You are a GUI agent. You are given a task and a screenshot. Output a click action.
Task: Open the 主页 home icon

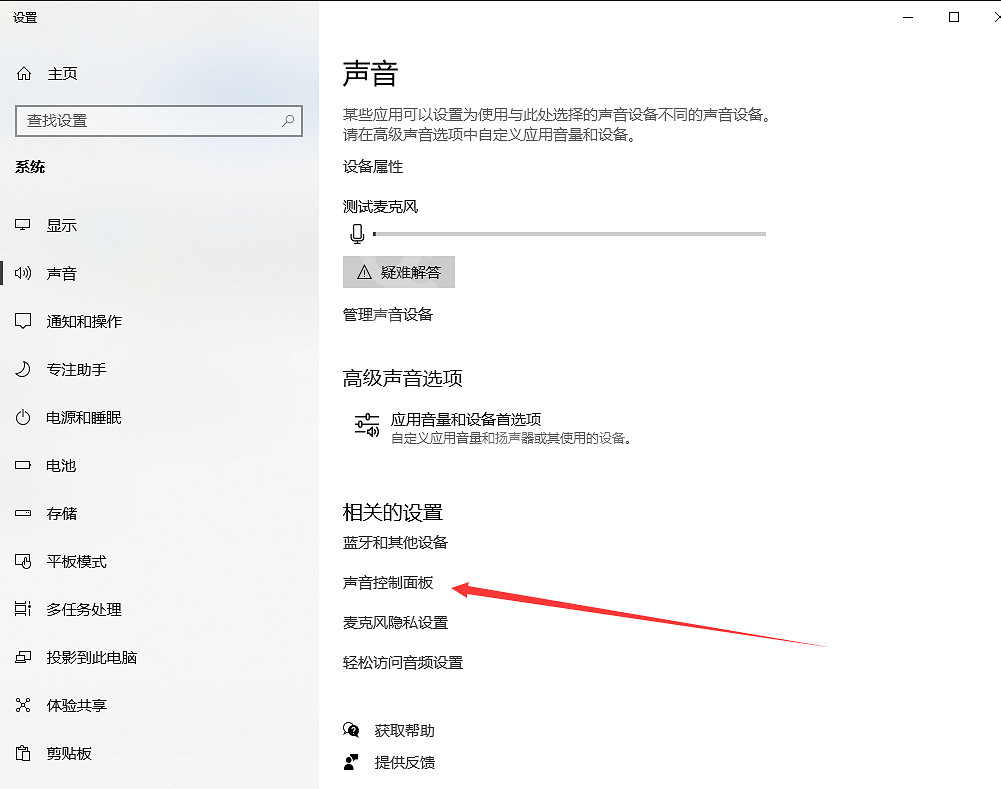23,73
